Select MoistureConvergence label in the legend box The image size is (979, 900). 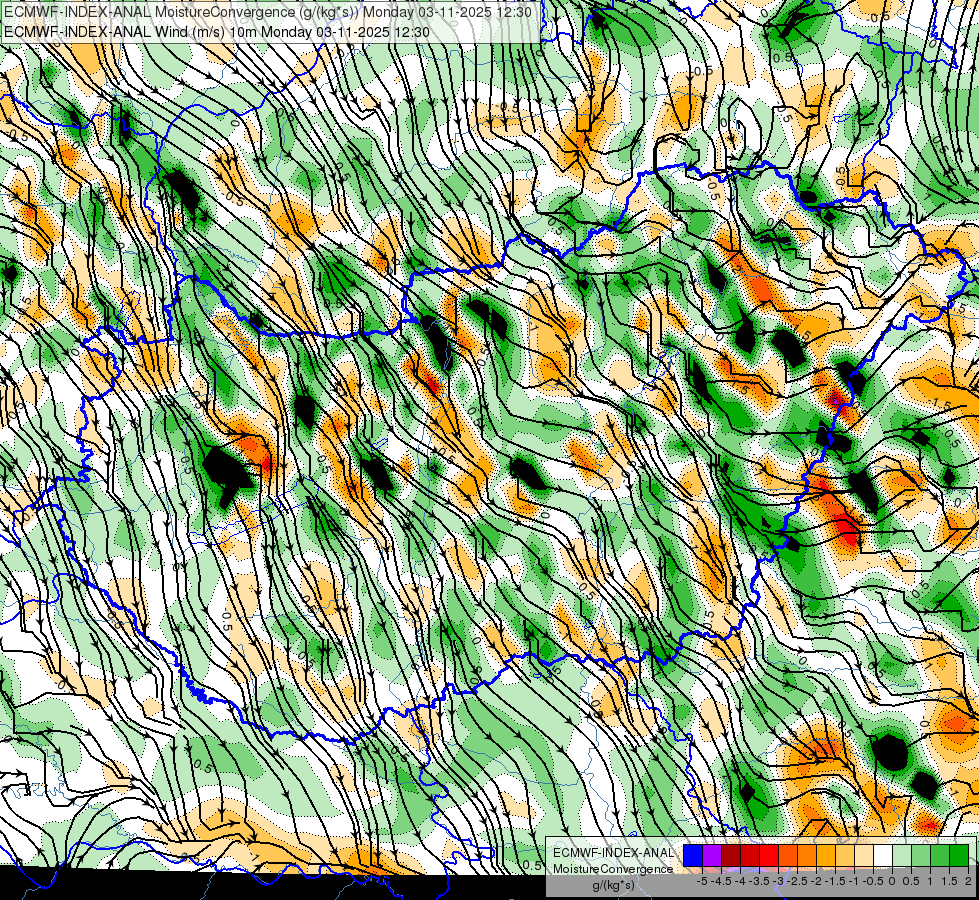(x=613, y=869)
